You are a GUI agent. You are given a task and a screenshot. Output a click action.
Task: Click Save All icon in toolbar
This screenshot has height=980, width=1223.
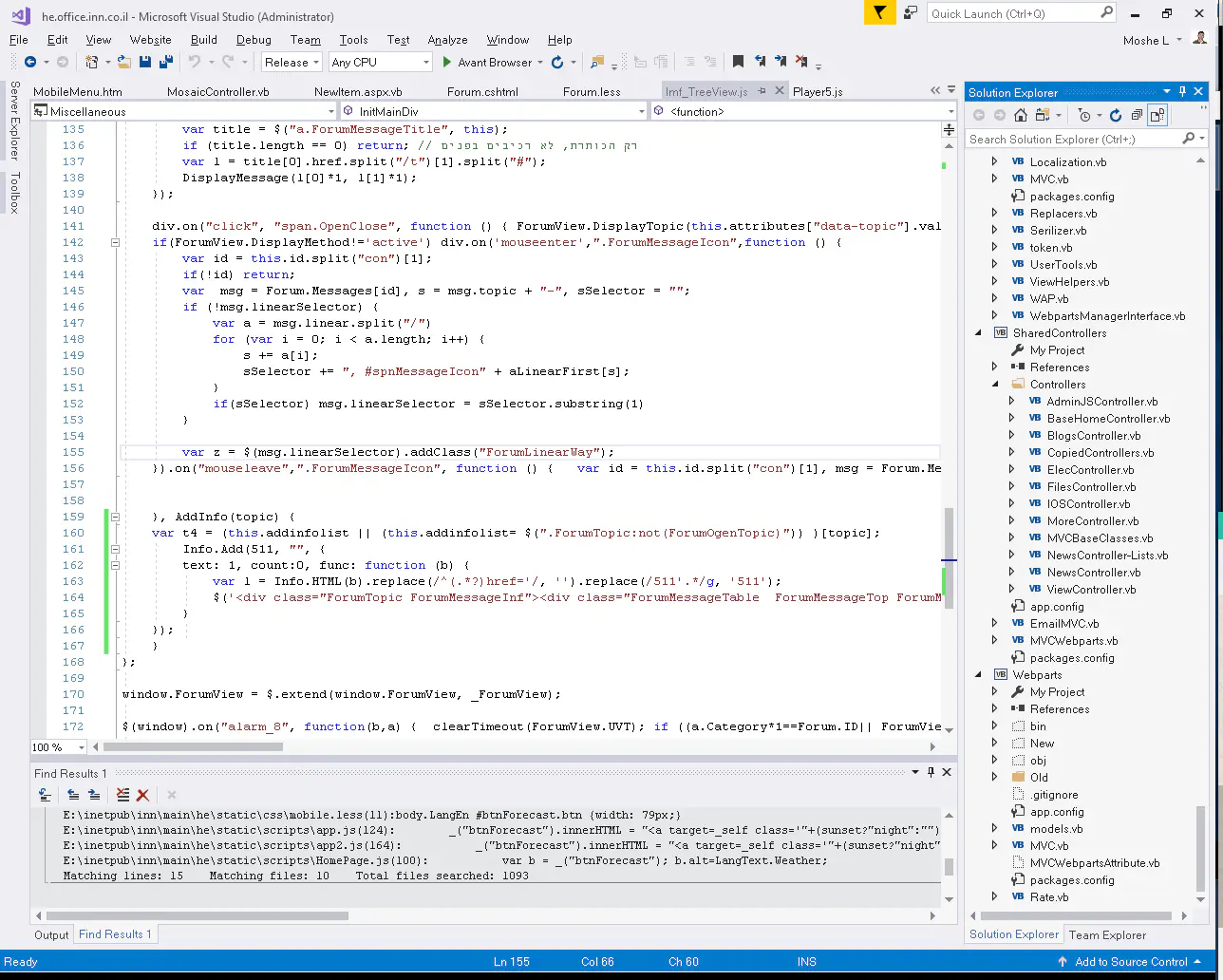pos(166,63)
